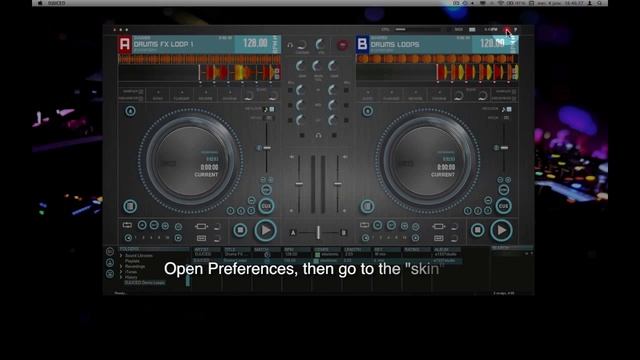Play deck B with its play button
The image size is (640, 360).
point(502,230)
